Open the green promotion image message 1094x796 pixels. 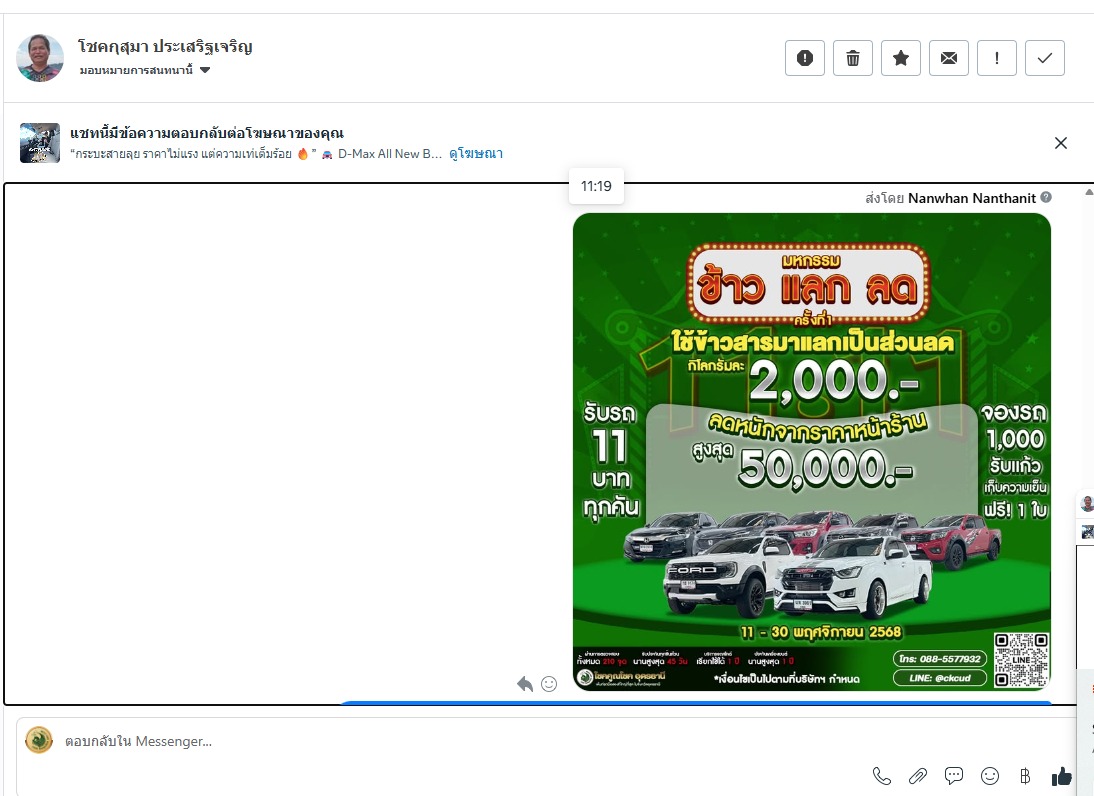[811, 452]
